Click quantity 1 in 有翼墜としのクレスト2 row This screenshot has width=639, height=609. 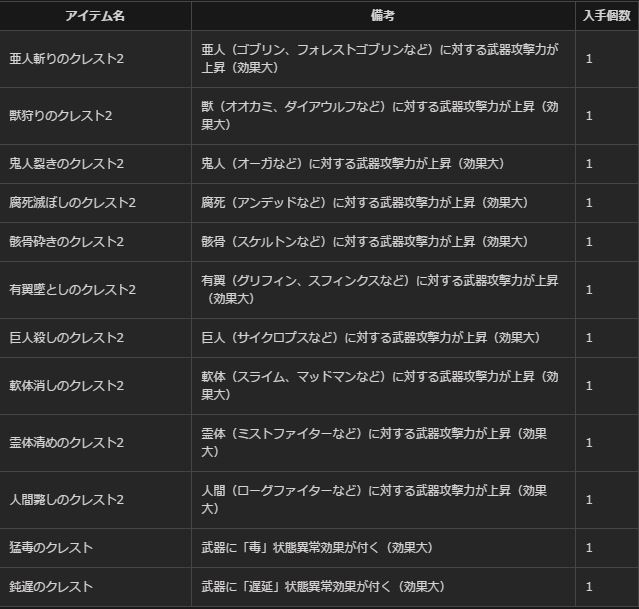589,290
